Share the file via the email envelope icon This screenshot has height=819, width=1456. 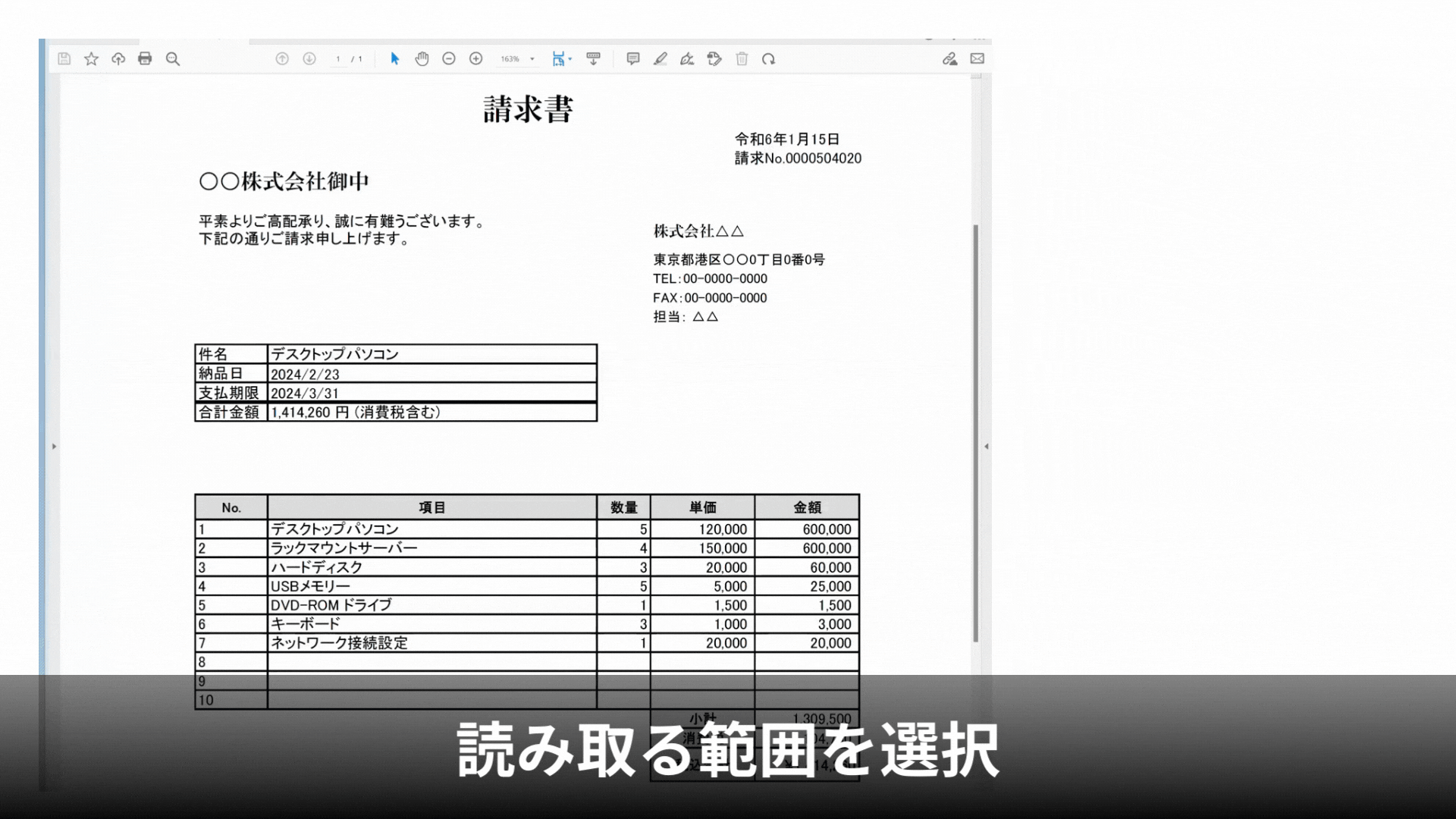(x=977, y=58)
